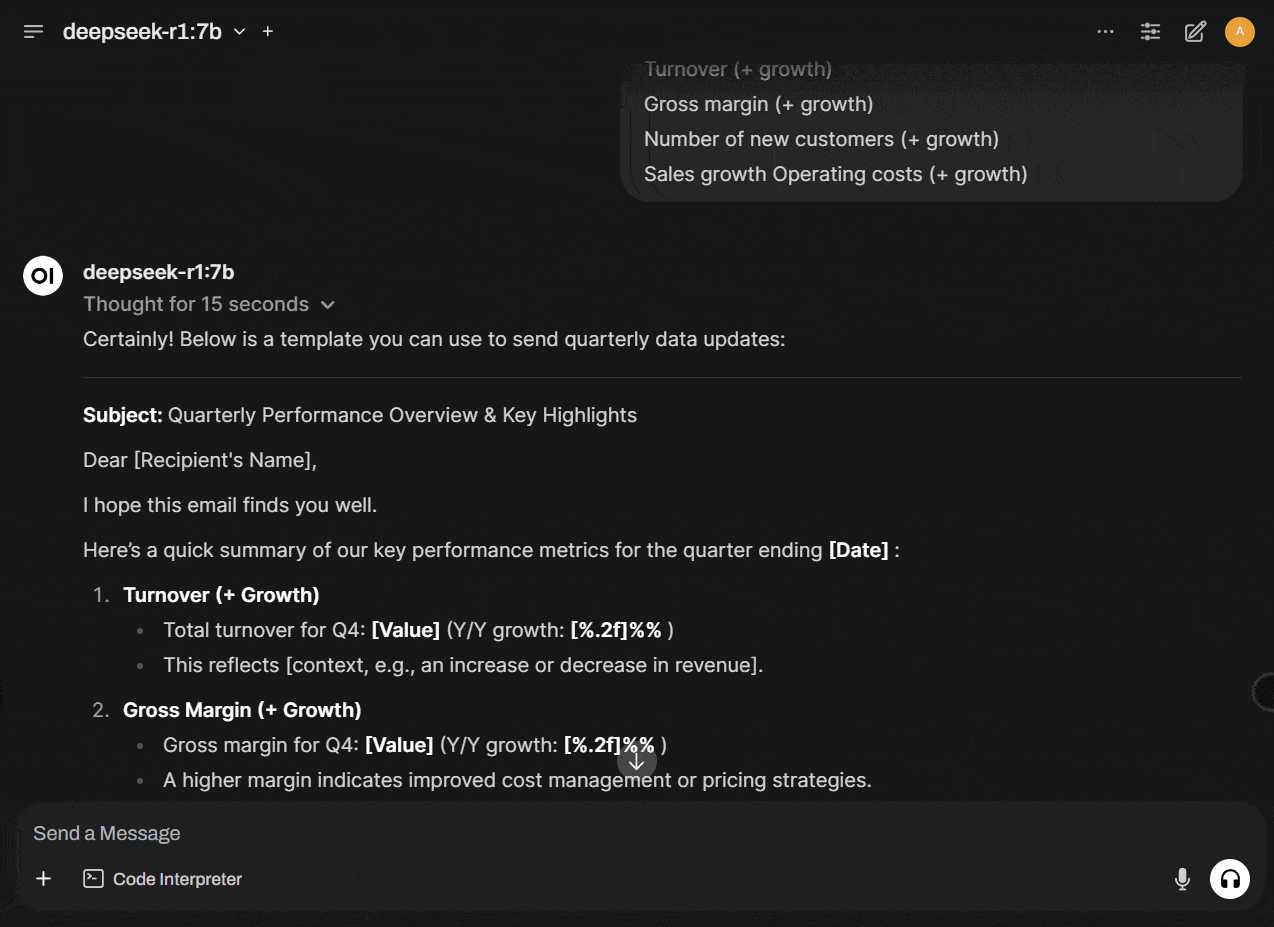The width and height of the screenshot is (1274, 927).
Task: Click the bold [Date] placeholder in the email
Action: [x=858, y=550]
